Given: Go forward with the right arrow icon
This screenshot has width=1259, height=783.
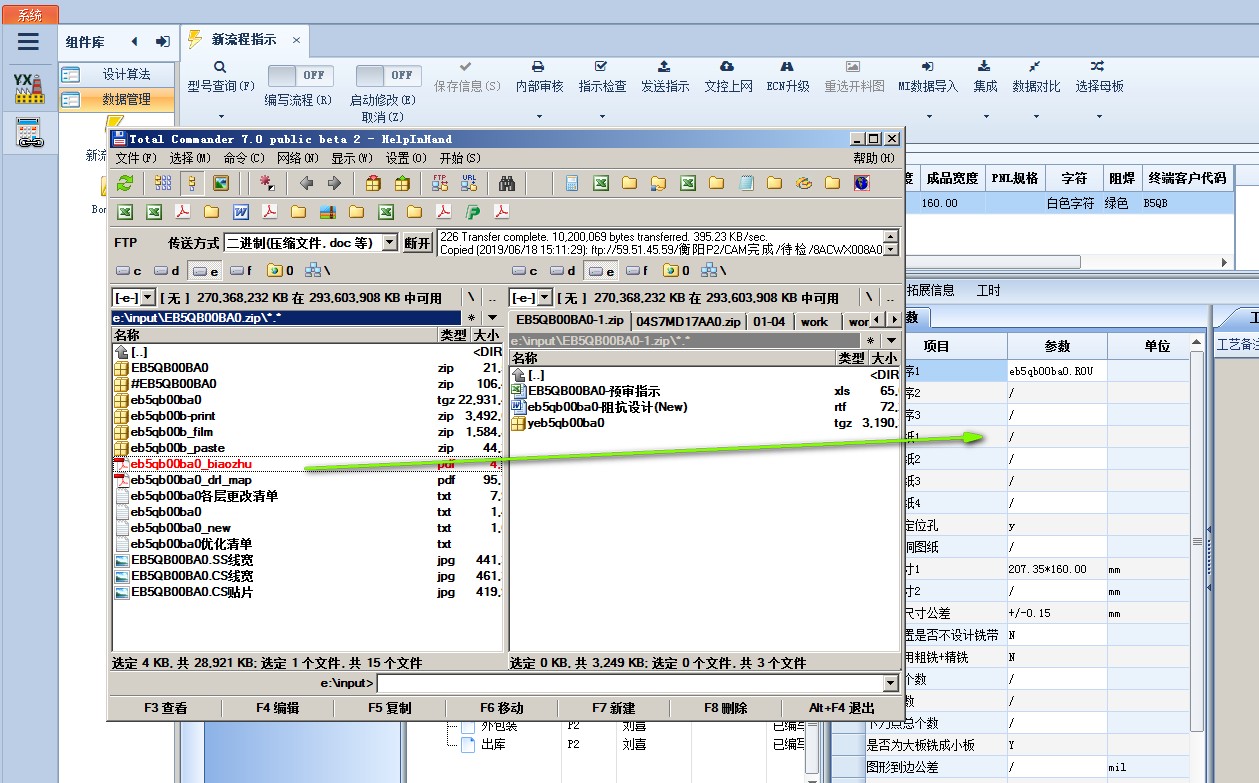Looking at the screenshot, I should coord(334,183).
